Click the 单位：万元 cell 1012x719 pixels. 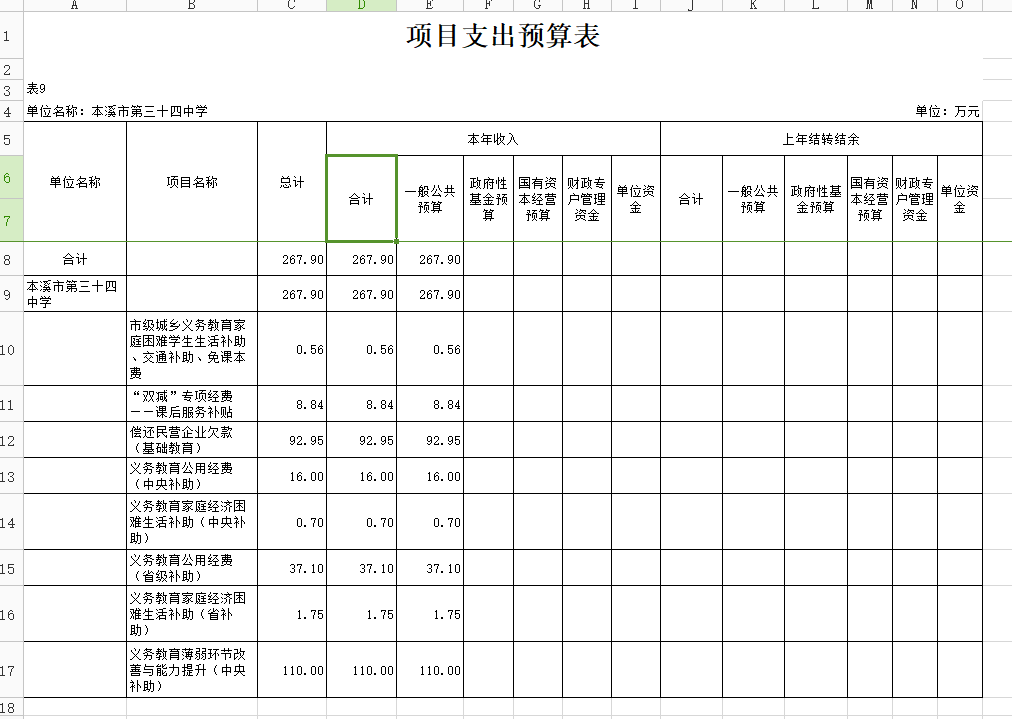(947, 111)
